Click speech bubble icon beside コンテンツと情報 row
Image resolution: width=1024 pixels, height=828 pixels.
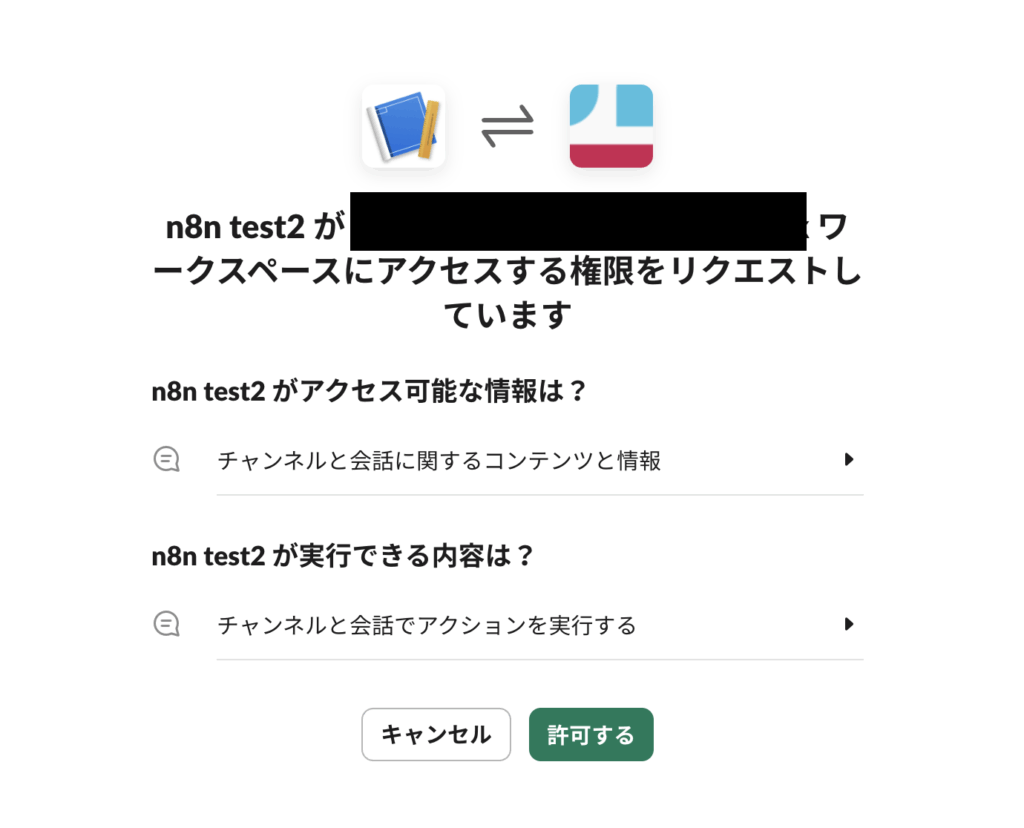pyautogui.click(x=167, y=460)
